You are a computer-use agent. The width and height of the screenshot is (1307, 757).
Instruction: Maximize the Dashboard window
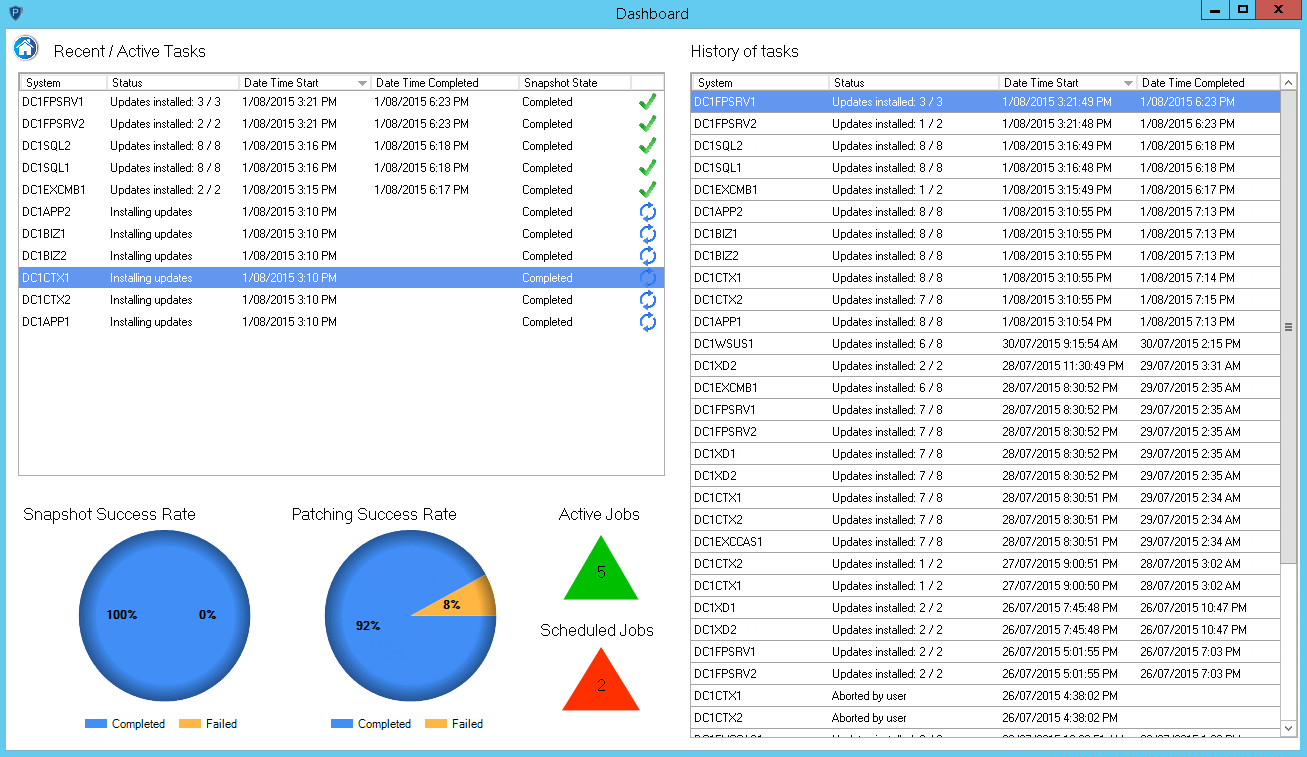[1242, 10]
